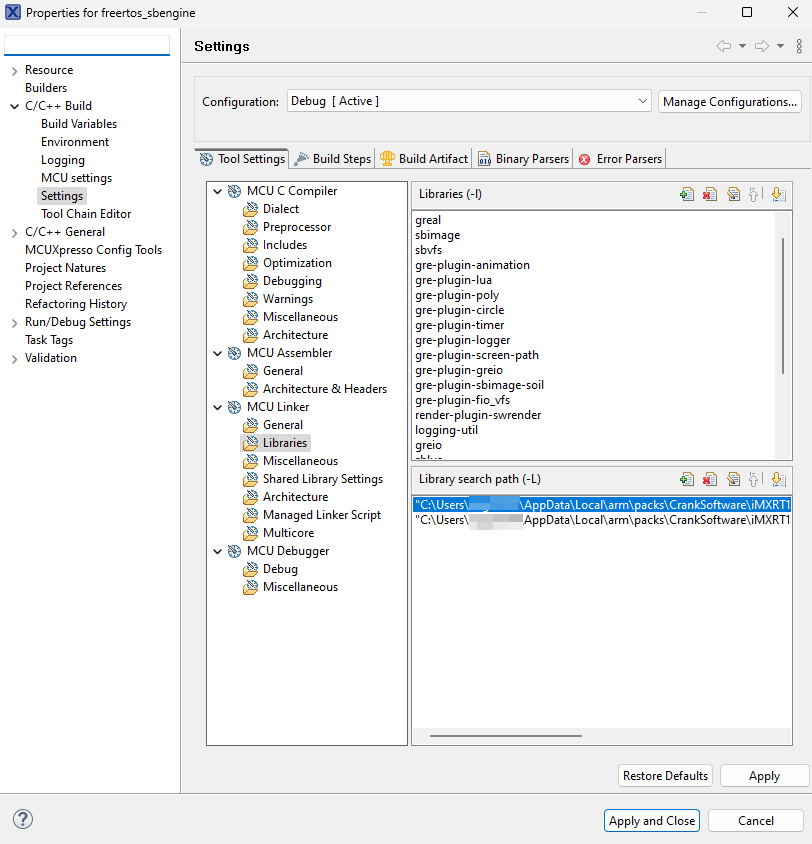Screen dimensions: 812x844
Task: Edit the selected library search path entry
Action: point(733,479)
